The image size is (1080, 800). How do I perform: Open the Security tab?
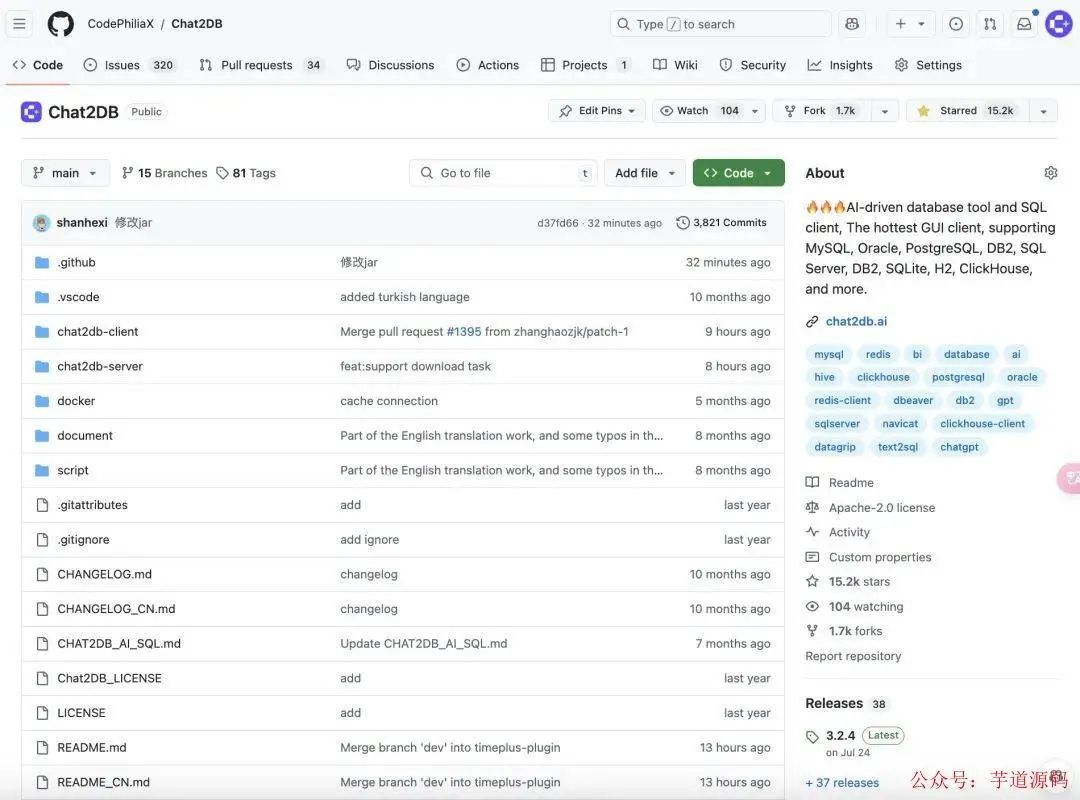tap(753, 65)
